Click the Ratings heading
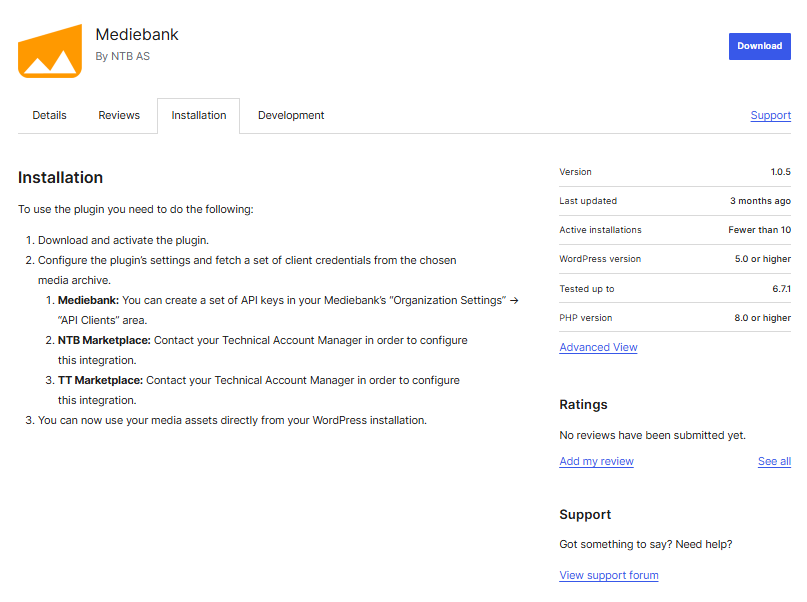 coord(583,404)
